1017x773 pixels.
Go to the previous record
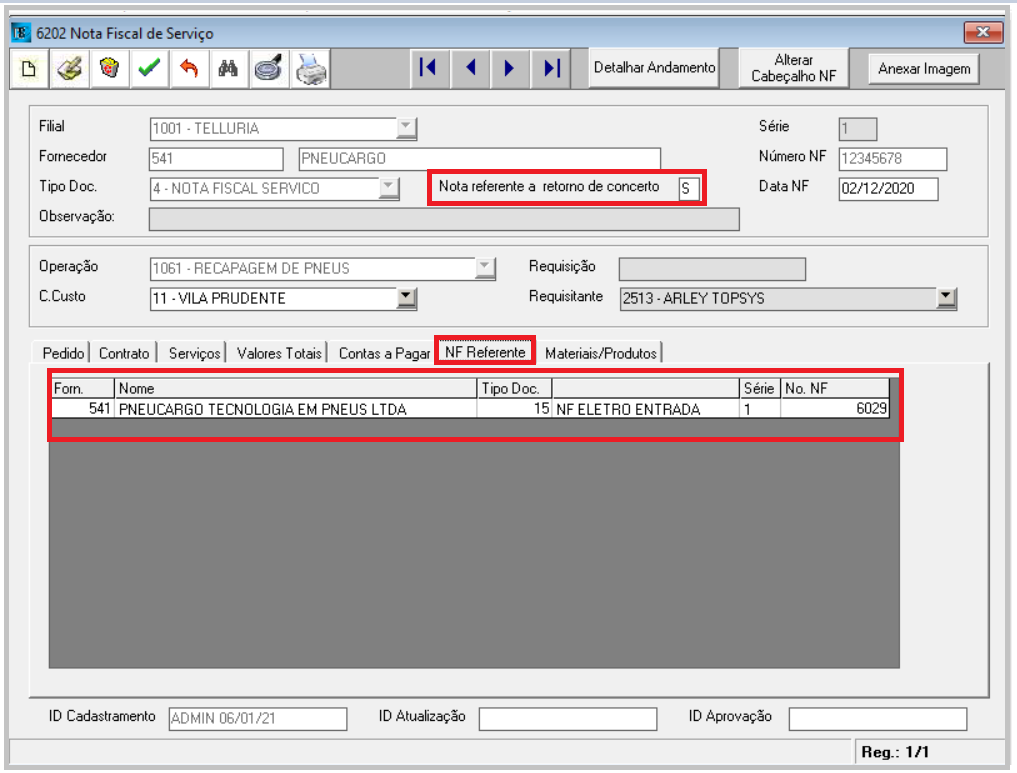click(470, 68)
